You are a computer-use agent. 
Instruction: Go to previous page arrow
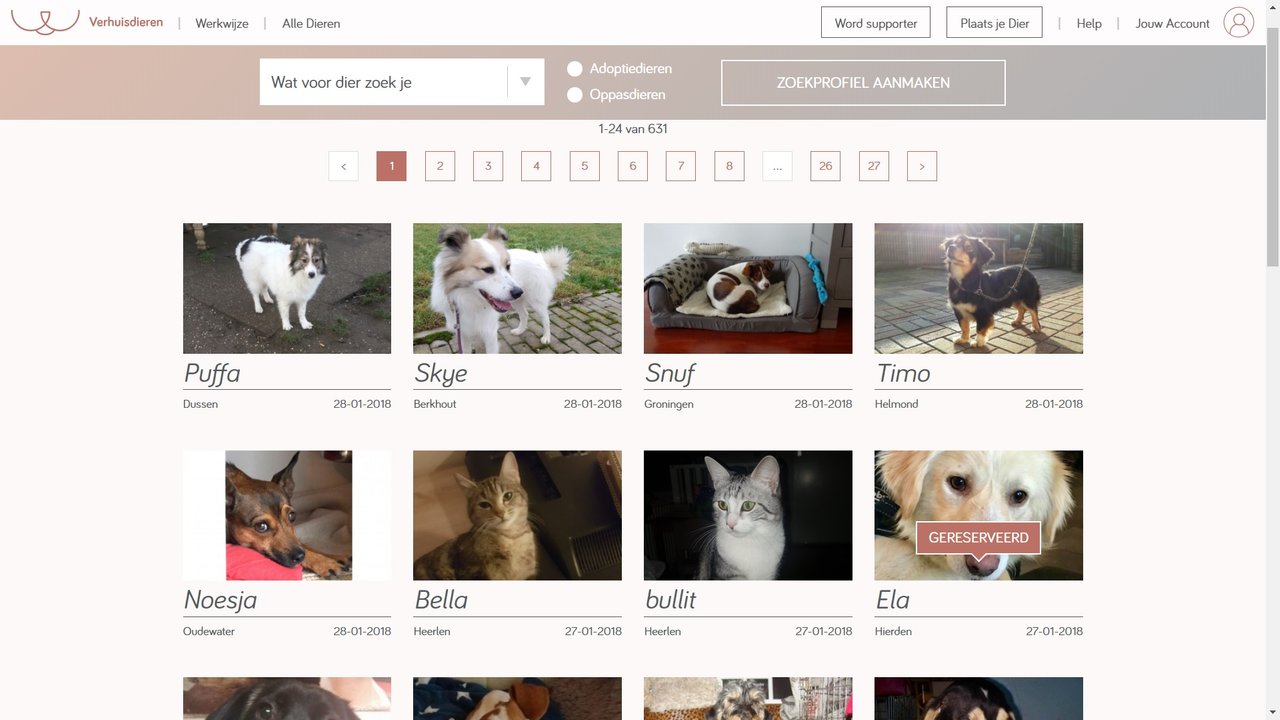click(343, 166)
